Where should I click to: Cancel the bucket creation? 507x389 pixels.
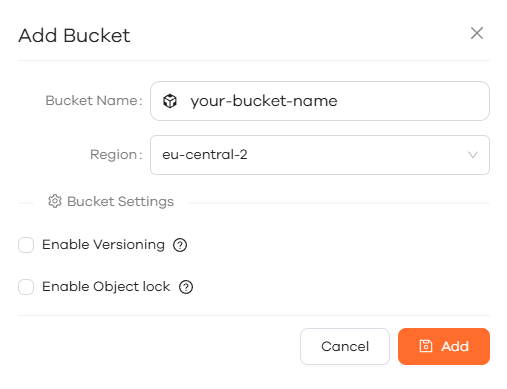coord(345,346)
